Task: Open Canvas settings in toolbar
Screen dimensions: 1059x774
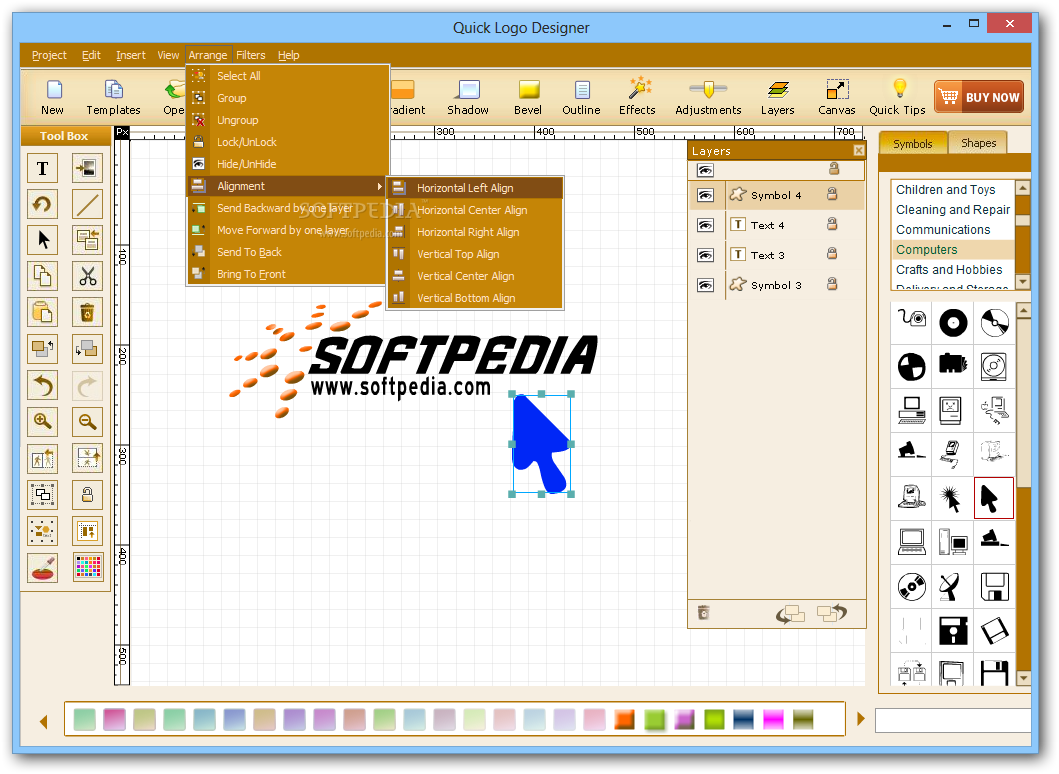Action: coord(837,97)
